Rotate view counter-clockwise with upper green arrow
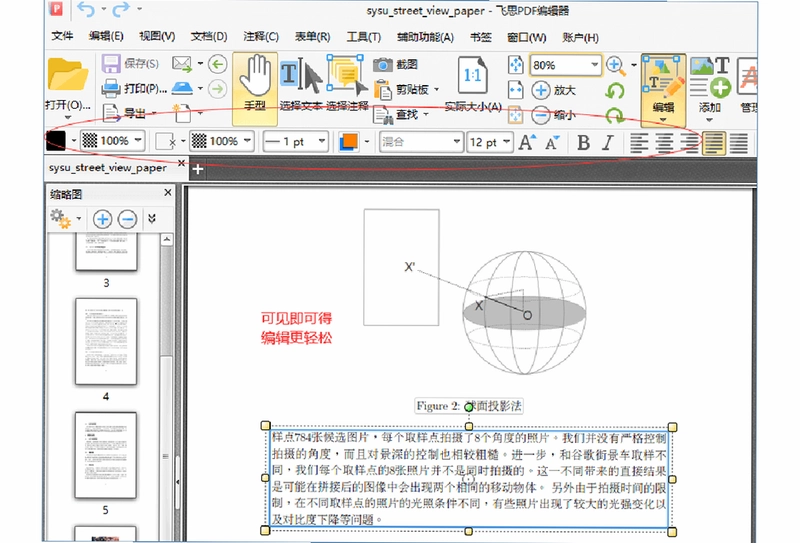800x543 pixels. pos(615,91)
